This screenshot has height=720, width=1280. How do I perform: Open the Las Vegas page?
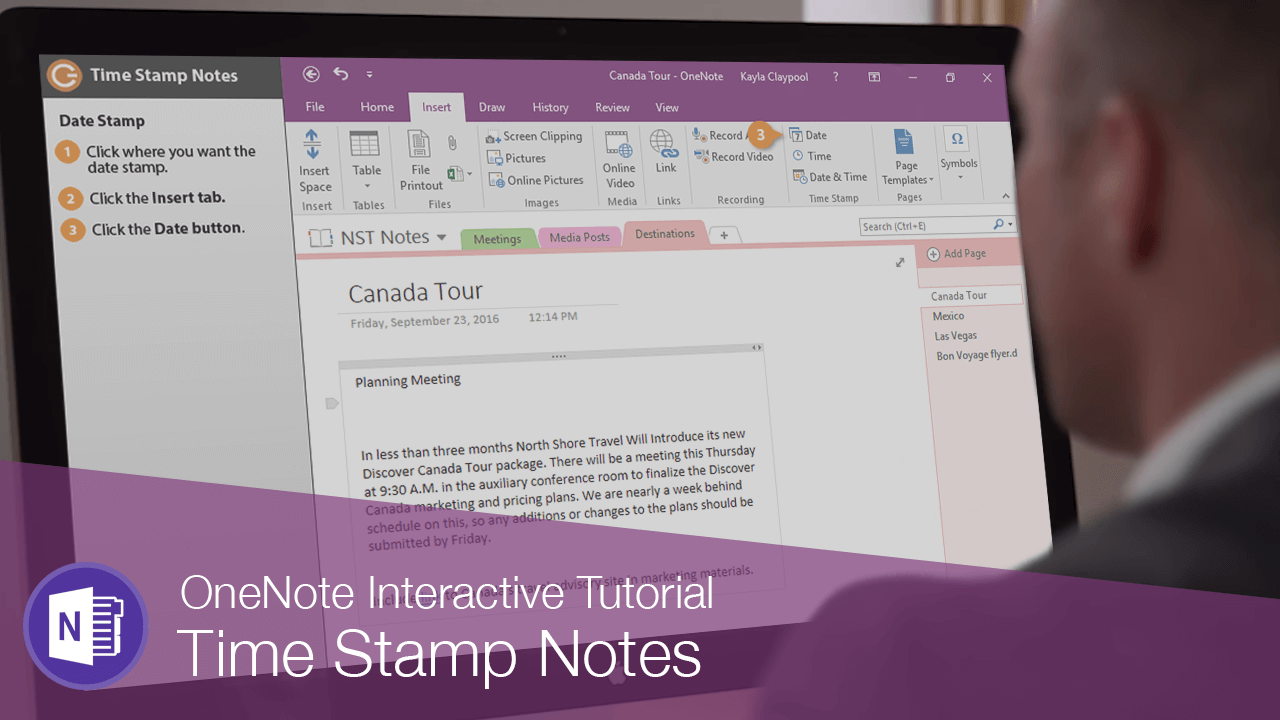(x=955, y=336)
